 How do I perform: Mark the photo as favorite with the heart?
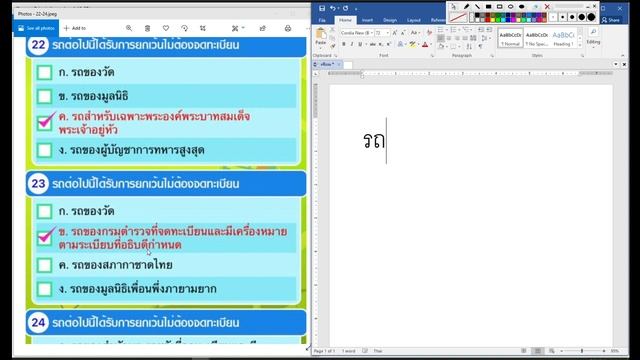click(166, 28)
